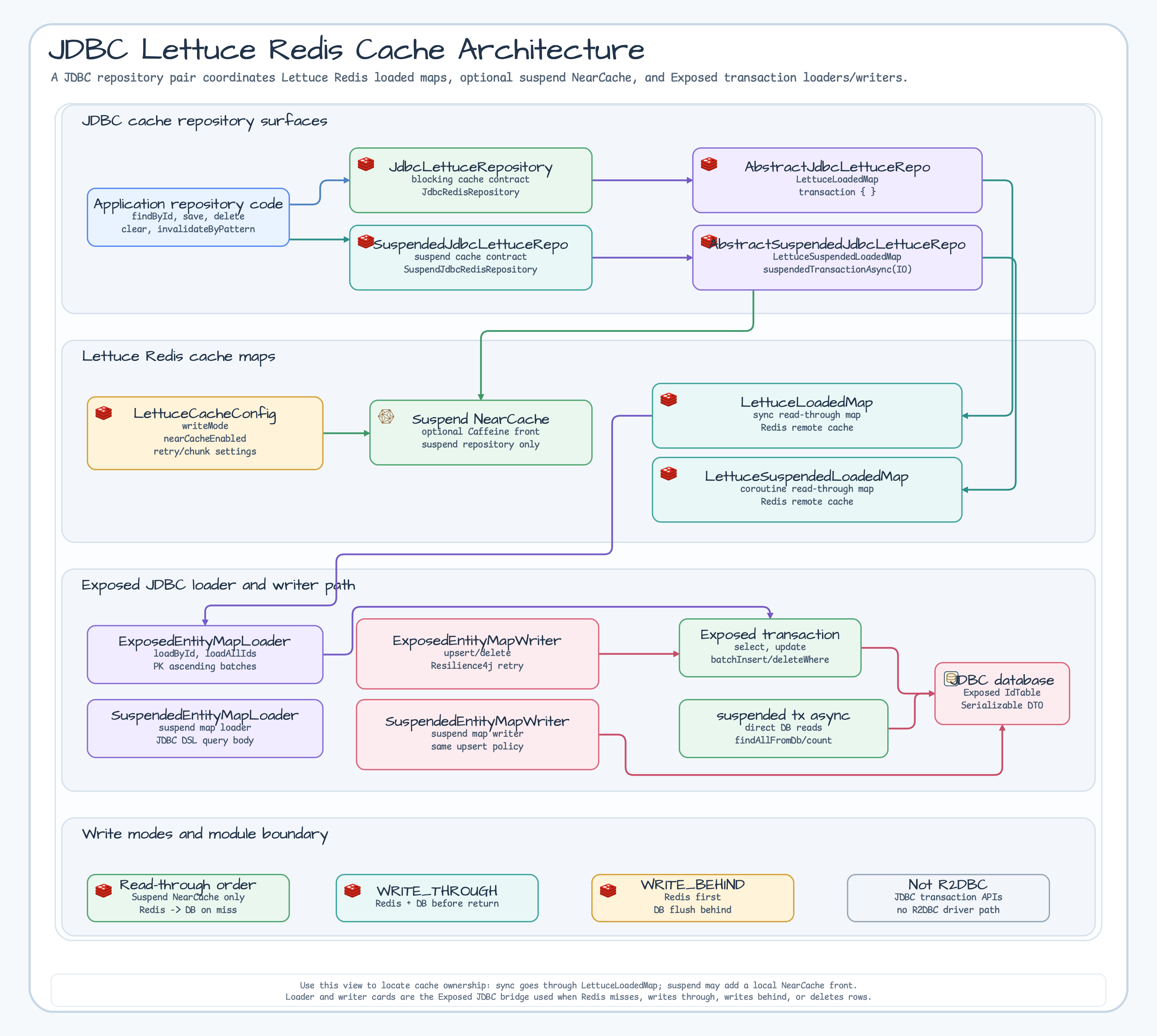
Task: Select the SuspendedEntityMapWriter card
Action: tap(478, 735)
